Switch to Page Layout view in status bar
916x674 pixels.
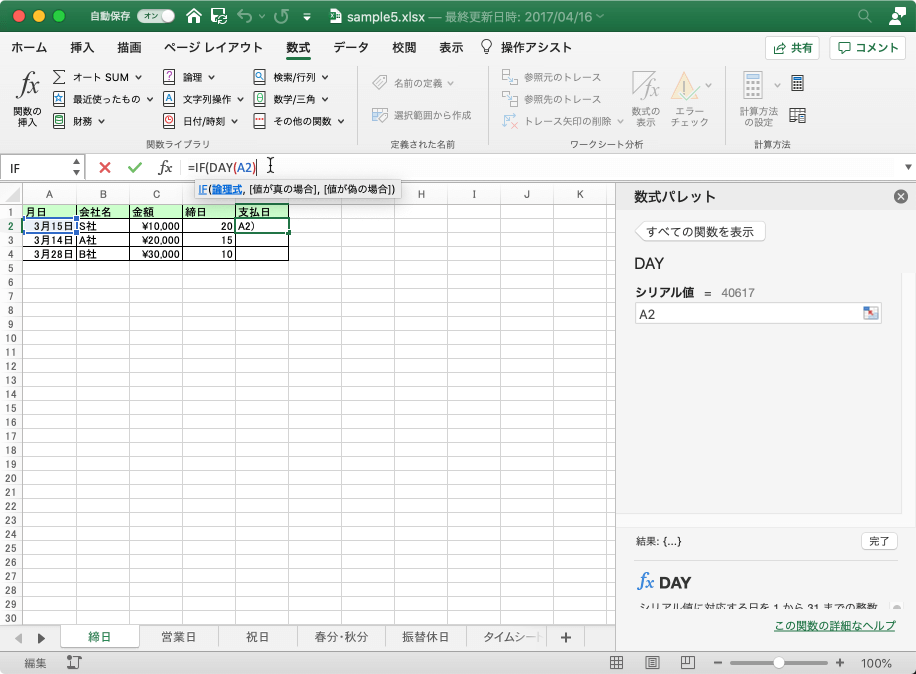point(653,663)
